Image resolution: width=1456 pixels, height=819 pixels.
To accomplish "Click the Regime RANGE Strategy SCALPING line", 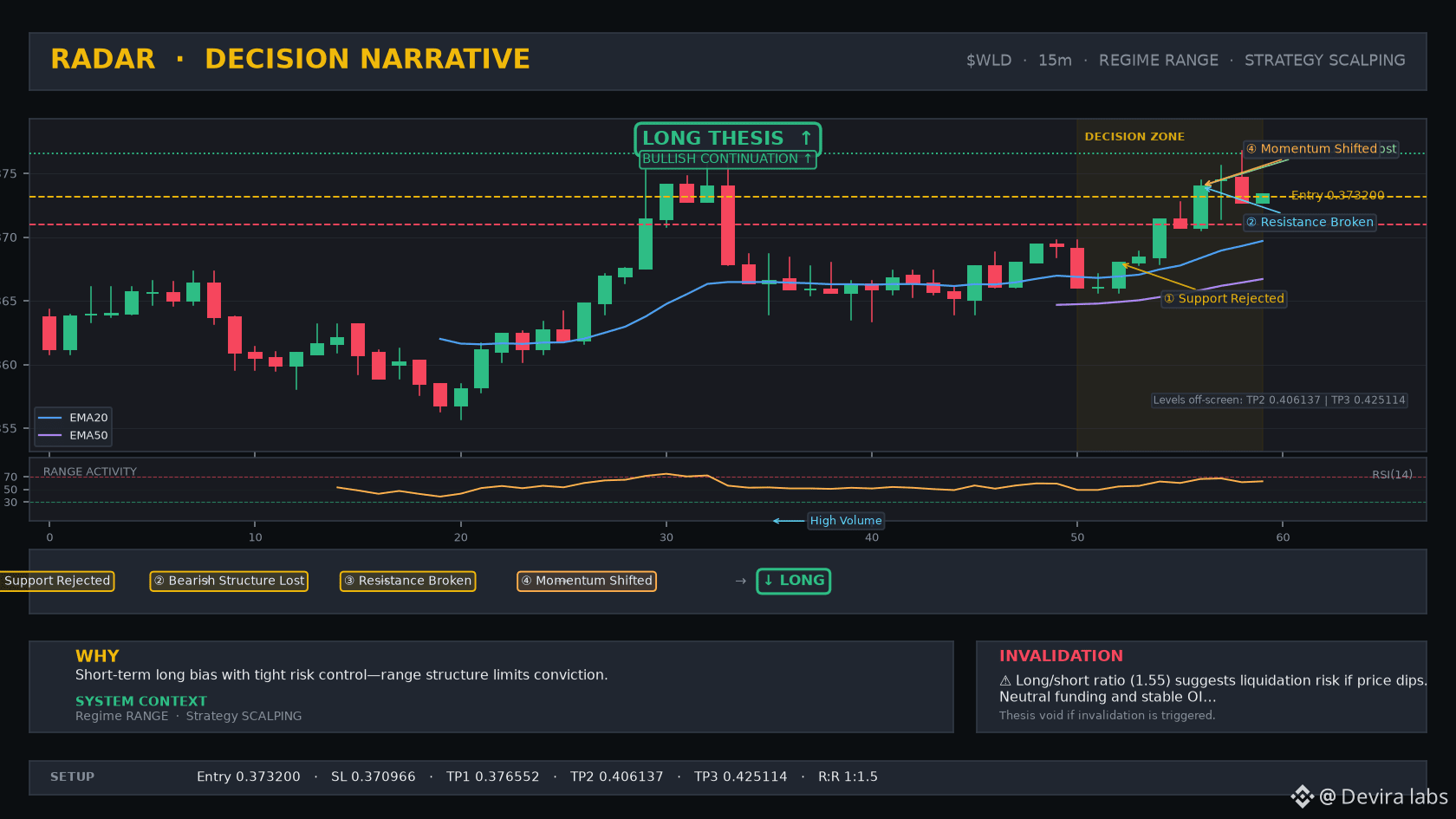I will pos(189,717).
